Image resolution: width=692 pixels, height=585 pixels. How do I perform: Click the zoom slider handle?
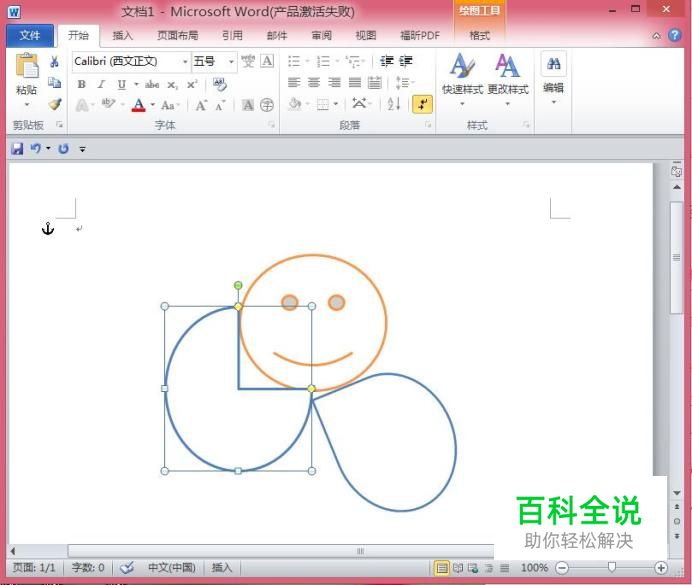[x=612, y=567]
